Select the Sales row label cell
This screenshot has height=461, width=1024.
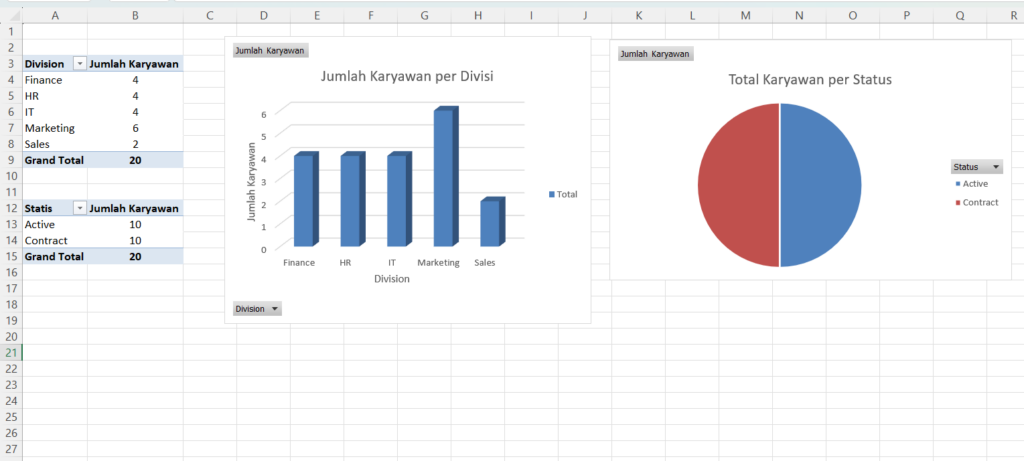tap(55, 144)
